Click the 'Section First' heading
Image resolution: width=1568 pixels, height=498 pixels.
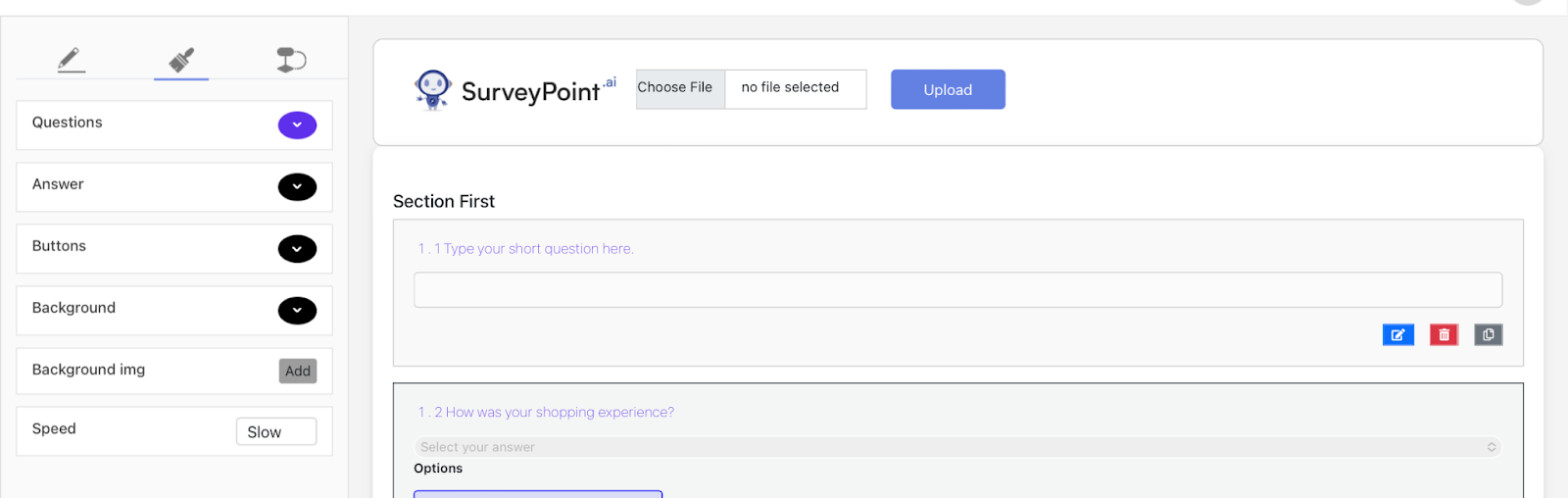pyautogui.click(x=444, y=202)
